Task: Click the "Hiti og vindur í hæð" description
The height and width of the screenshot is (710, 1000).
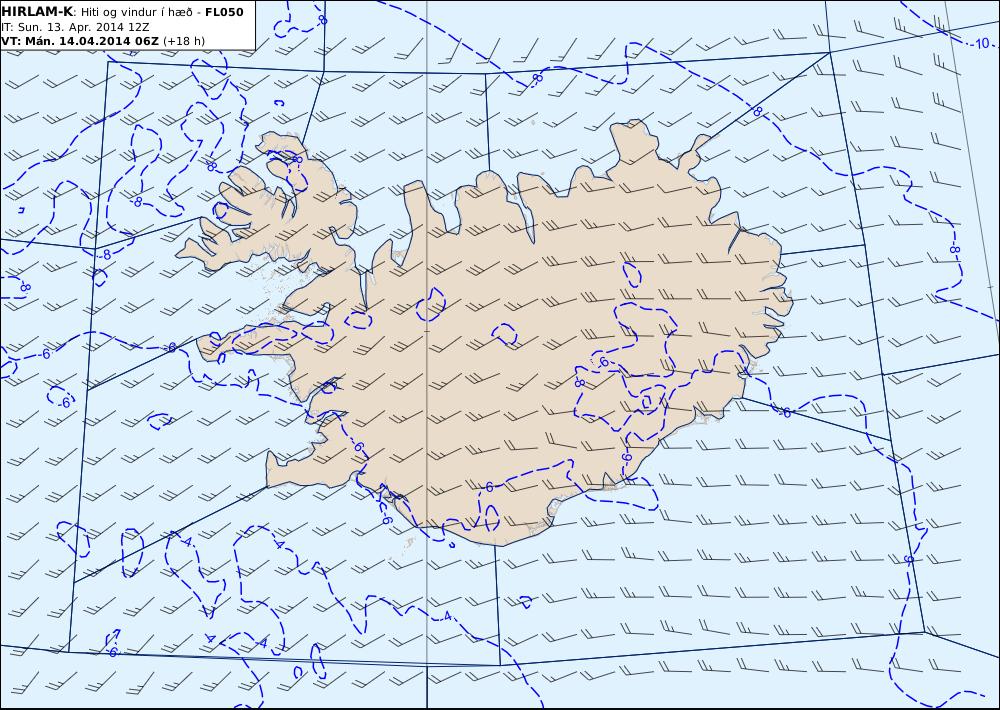Action: 136,13
